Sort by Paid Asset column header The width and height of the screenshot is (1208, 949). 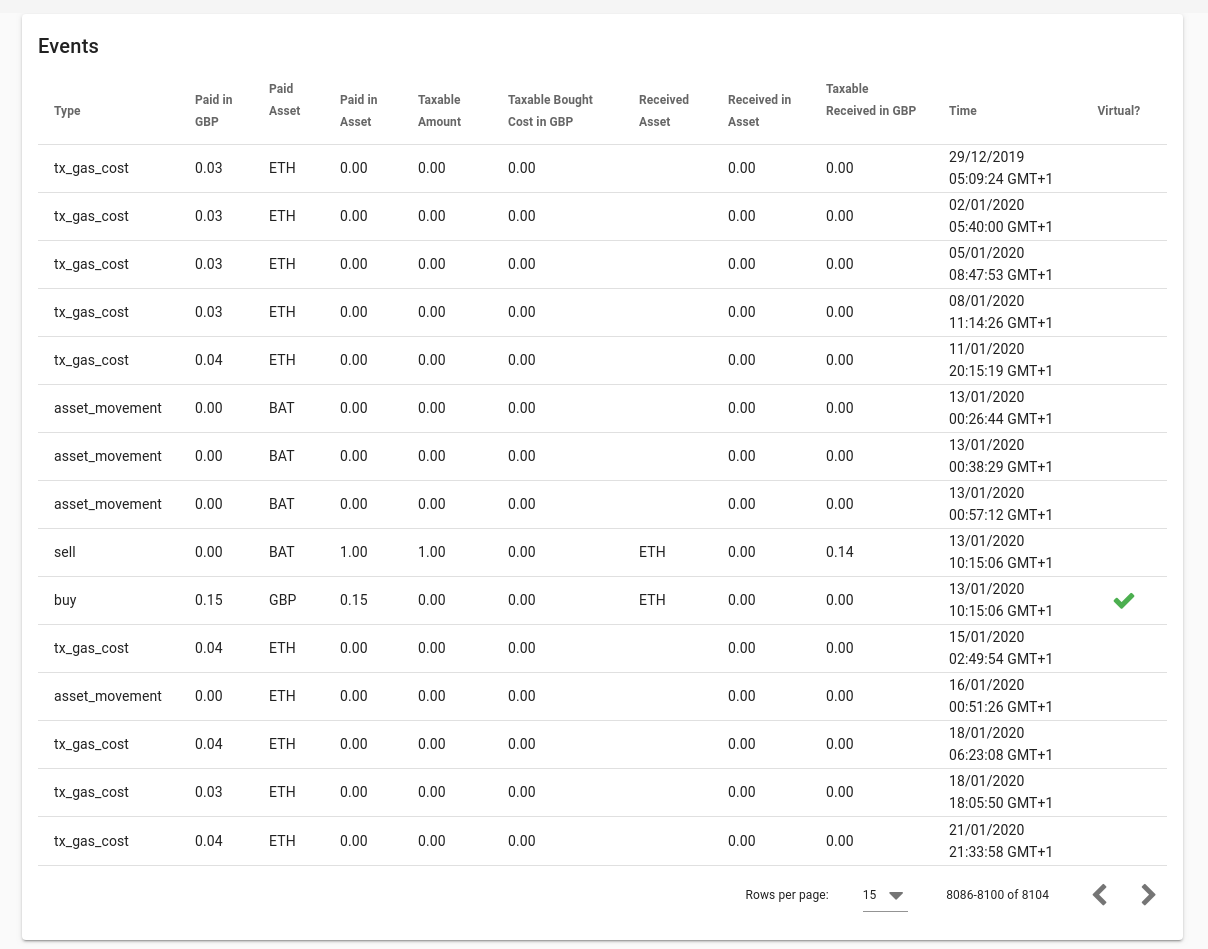pos(285,100)
